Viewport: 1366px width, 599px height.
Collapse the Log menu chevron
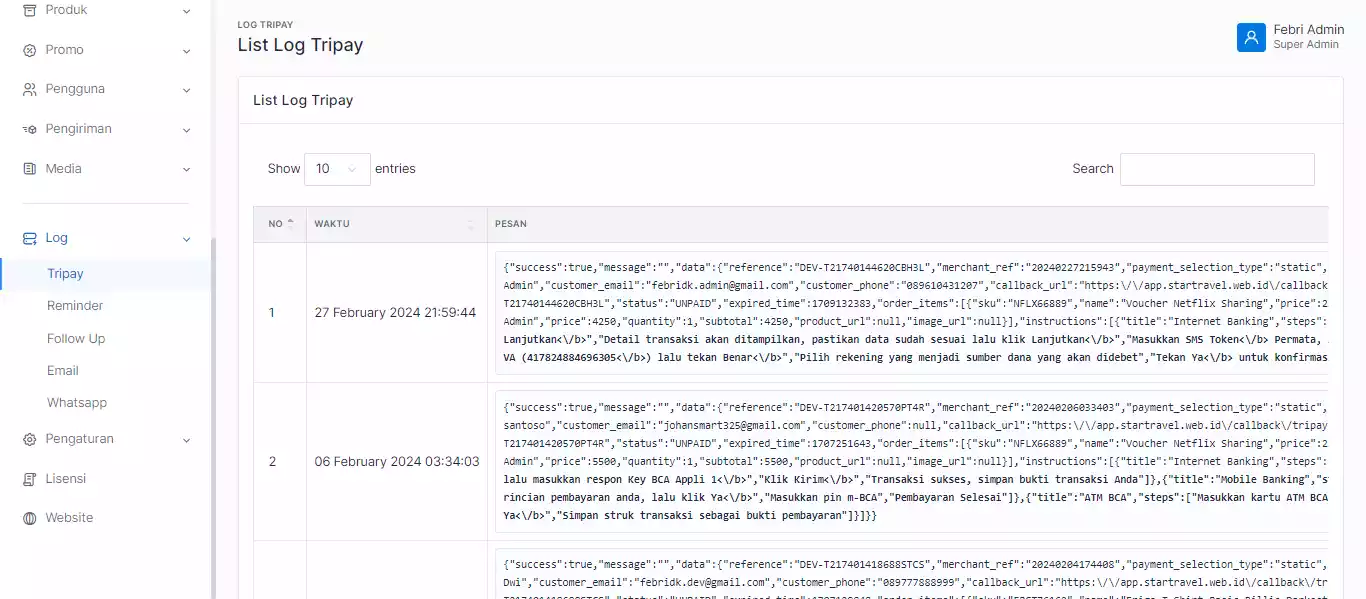pos(186,239)
